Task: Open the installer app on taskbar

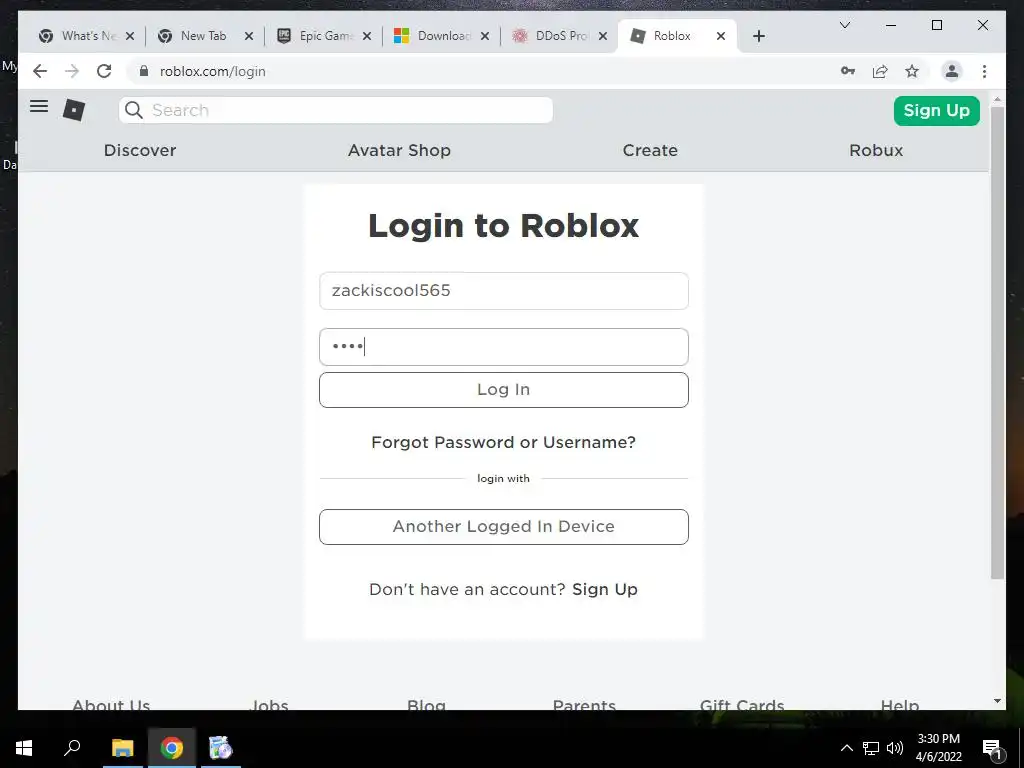Action: pos(221,748)
